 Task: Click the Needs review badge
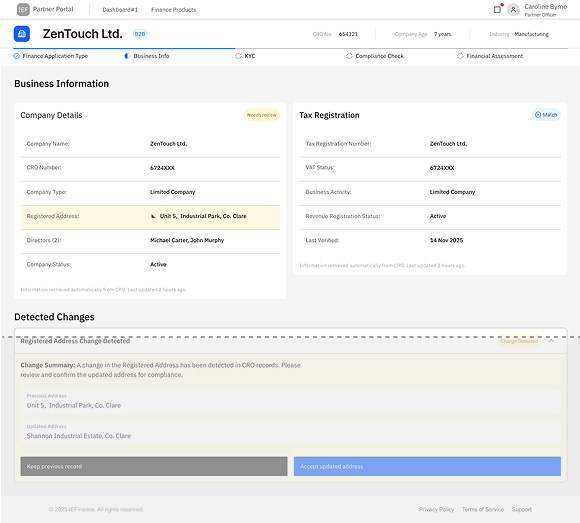262,115
